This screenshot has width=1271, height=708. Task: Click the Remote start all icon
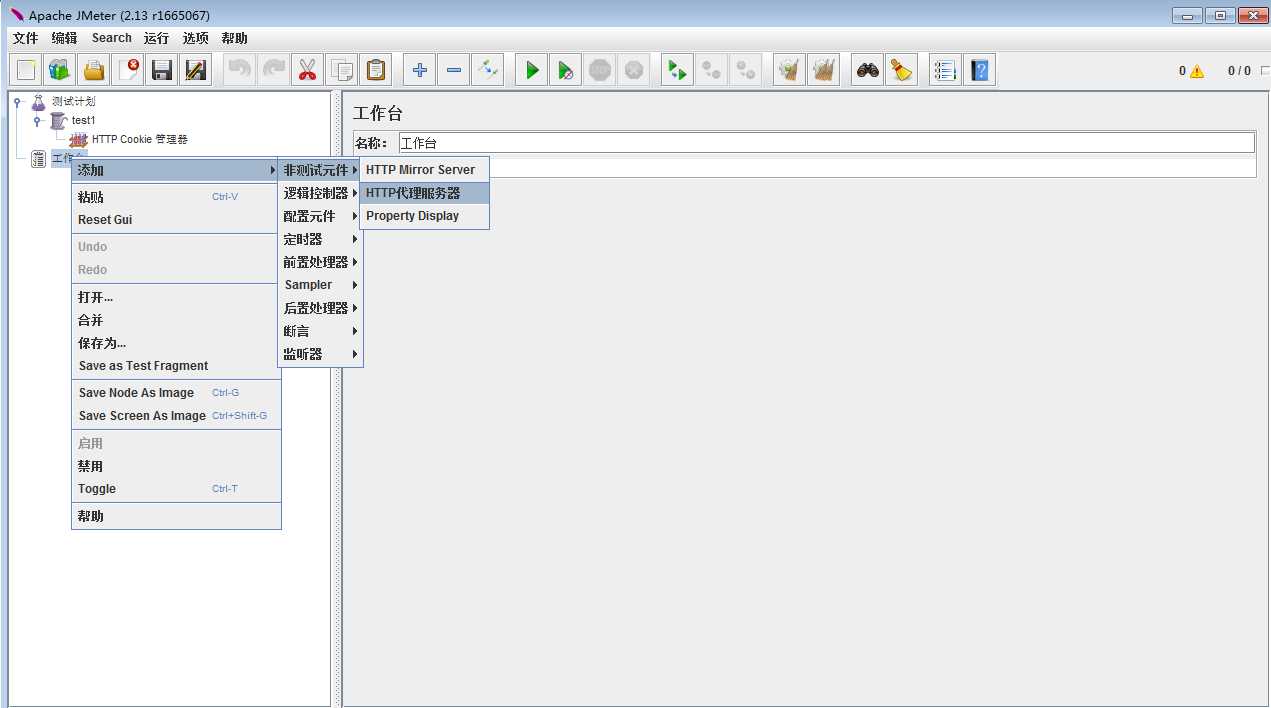coord(677,70)
